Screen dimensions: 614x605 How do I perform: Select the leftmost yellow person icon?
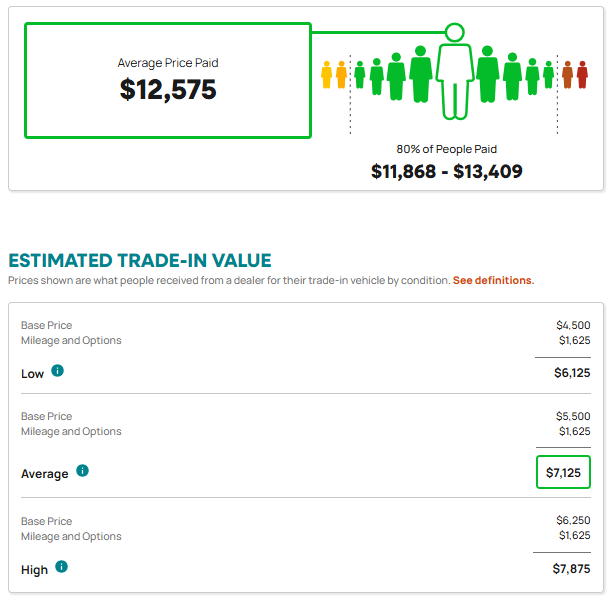click(327, 74)
